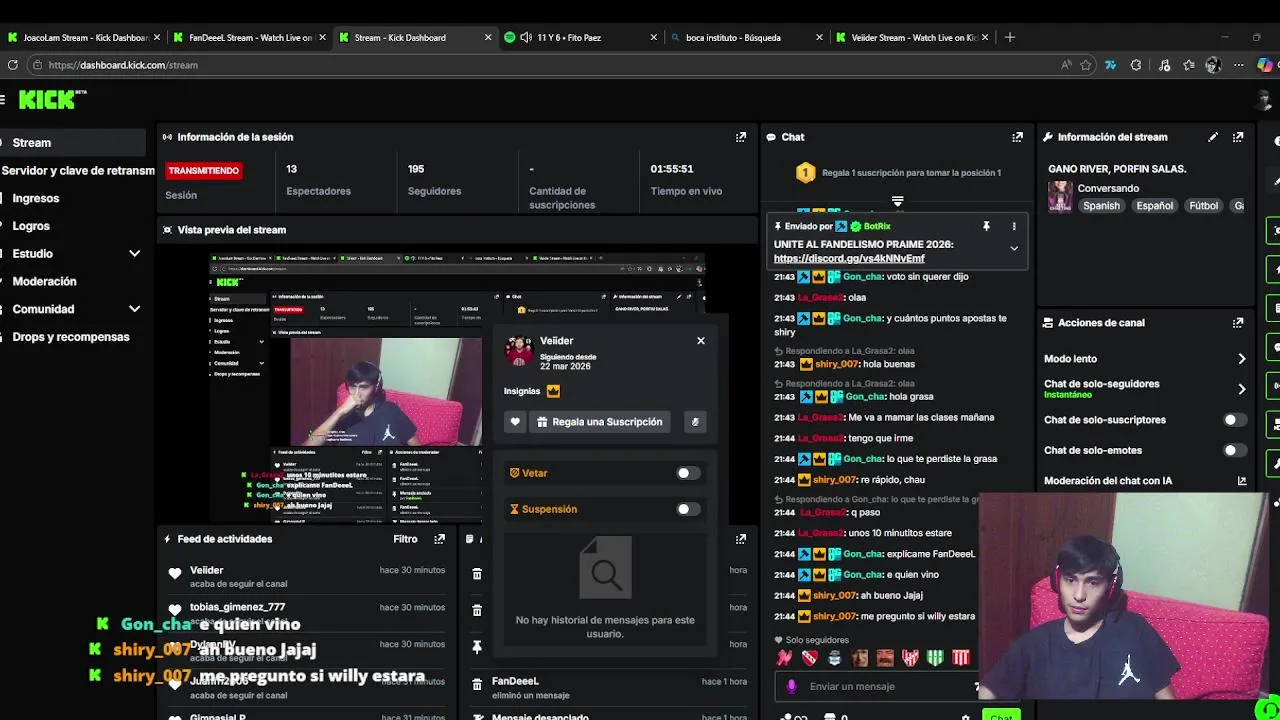
Task: Expand the Comunidad sidebar section
Action: click(x=134, y=309)
